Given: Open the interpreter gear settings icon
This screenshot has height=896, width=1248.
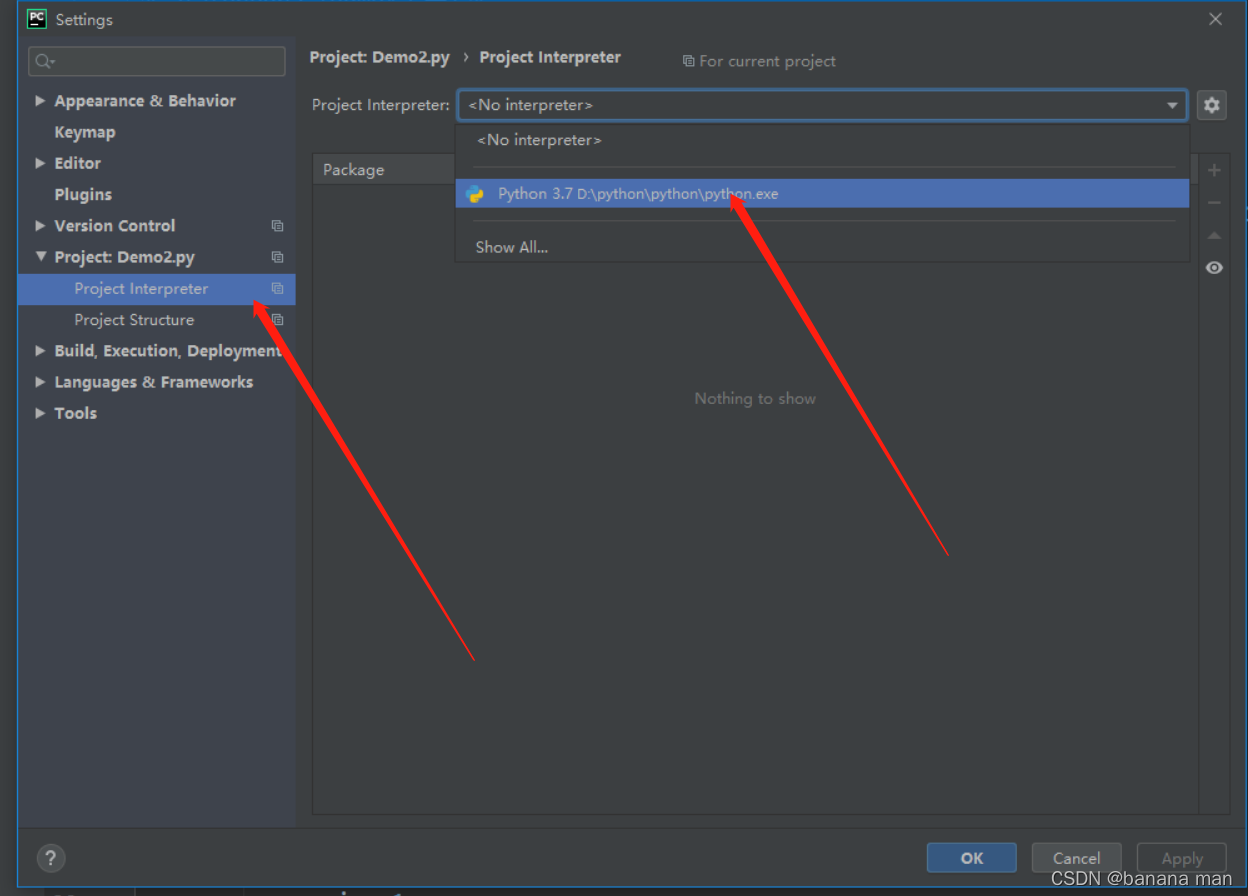Looking at the screenshot, I should [x=1212, y=105].
